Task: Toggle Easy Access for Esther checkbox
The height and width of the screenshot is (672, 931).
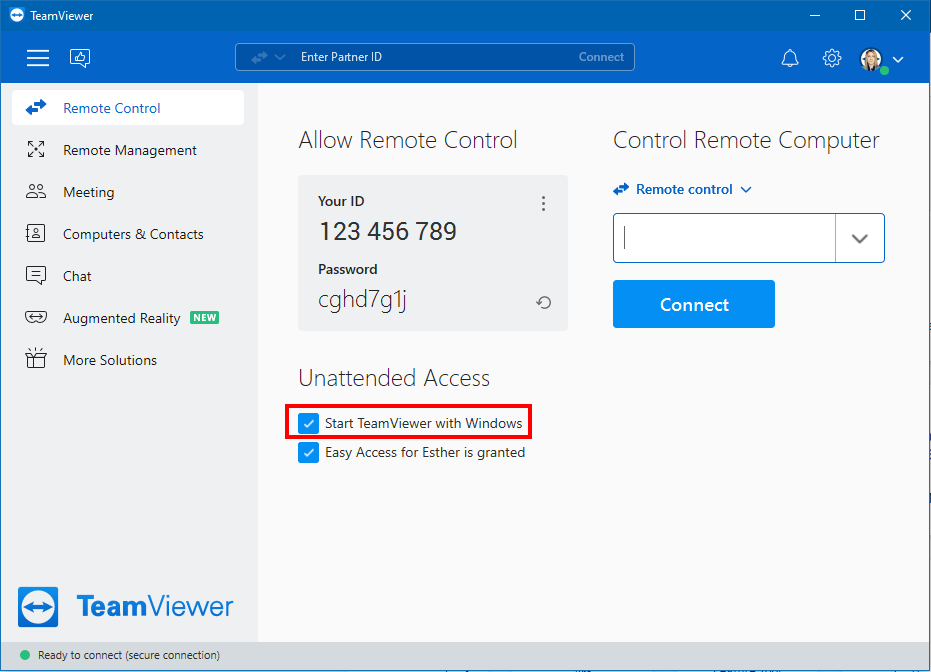Action: pos(308,452)
